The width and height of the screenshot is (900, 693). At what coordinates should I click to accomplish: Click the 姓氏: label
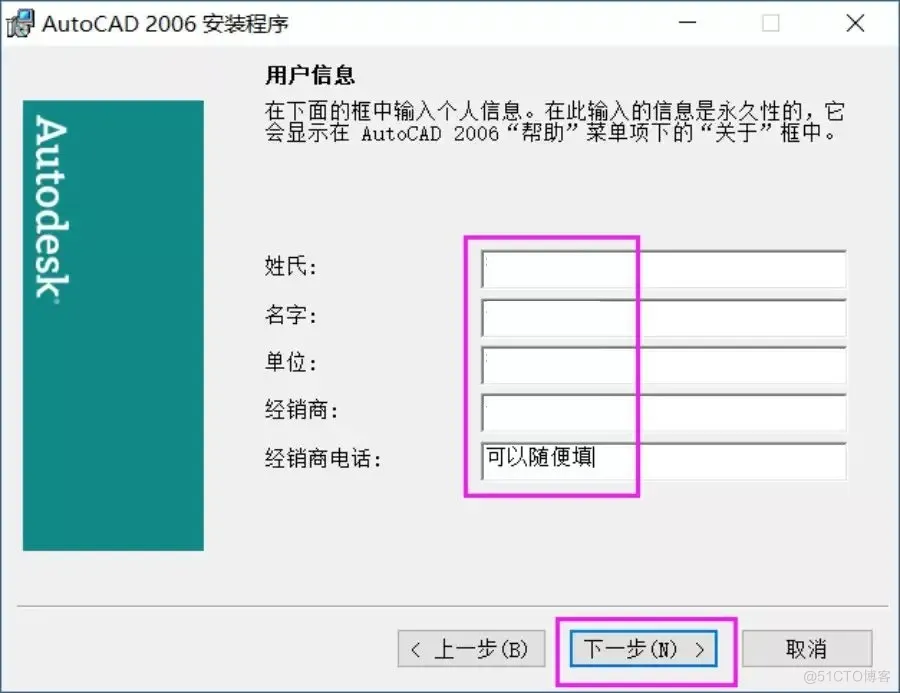[290, 266]
